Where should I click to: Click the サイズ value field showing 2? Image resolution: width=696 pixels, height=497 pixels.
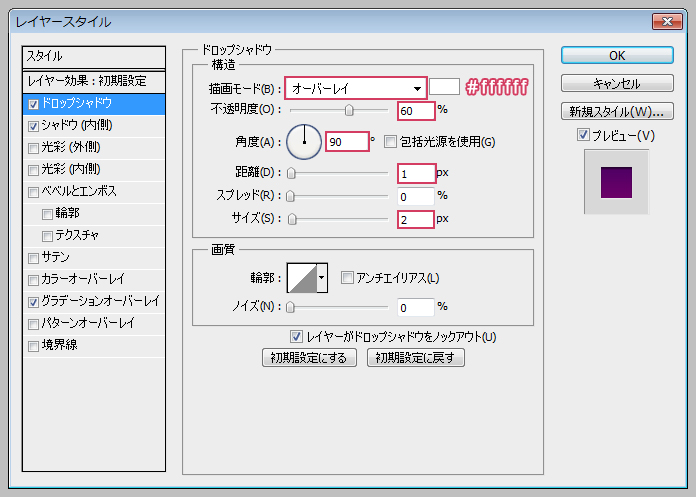415,220
